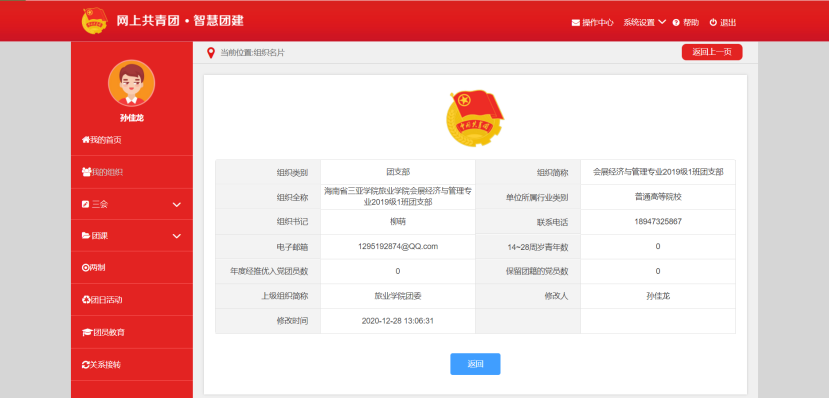829x398 pixels.
Task: Click the 返回上一页 button
Action: [712, 52]
